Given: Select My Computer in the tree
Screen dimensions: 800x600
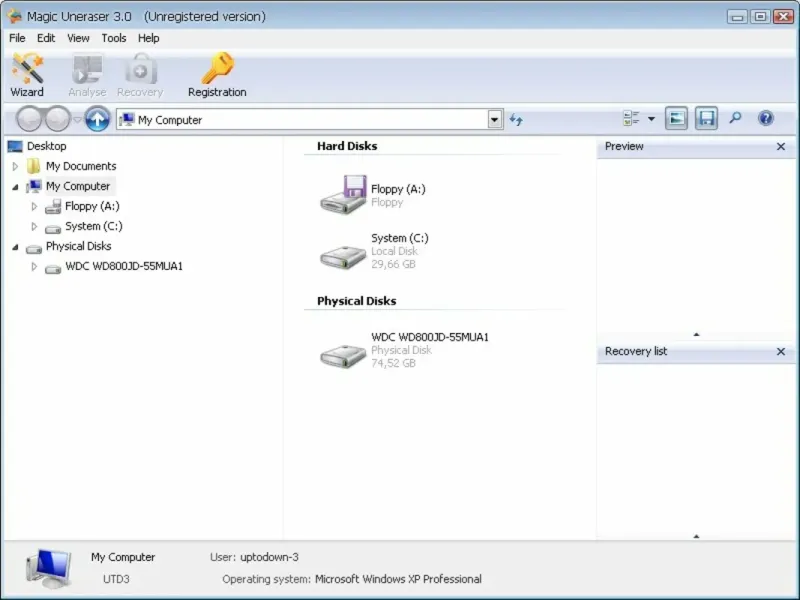Looking at the screenshot, I should click(x=78, y=186).
